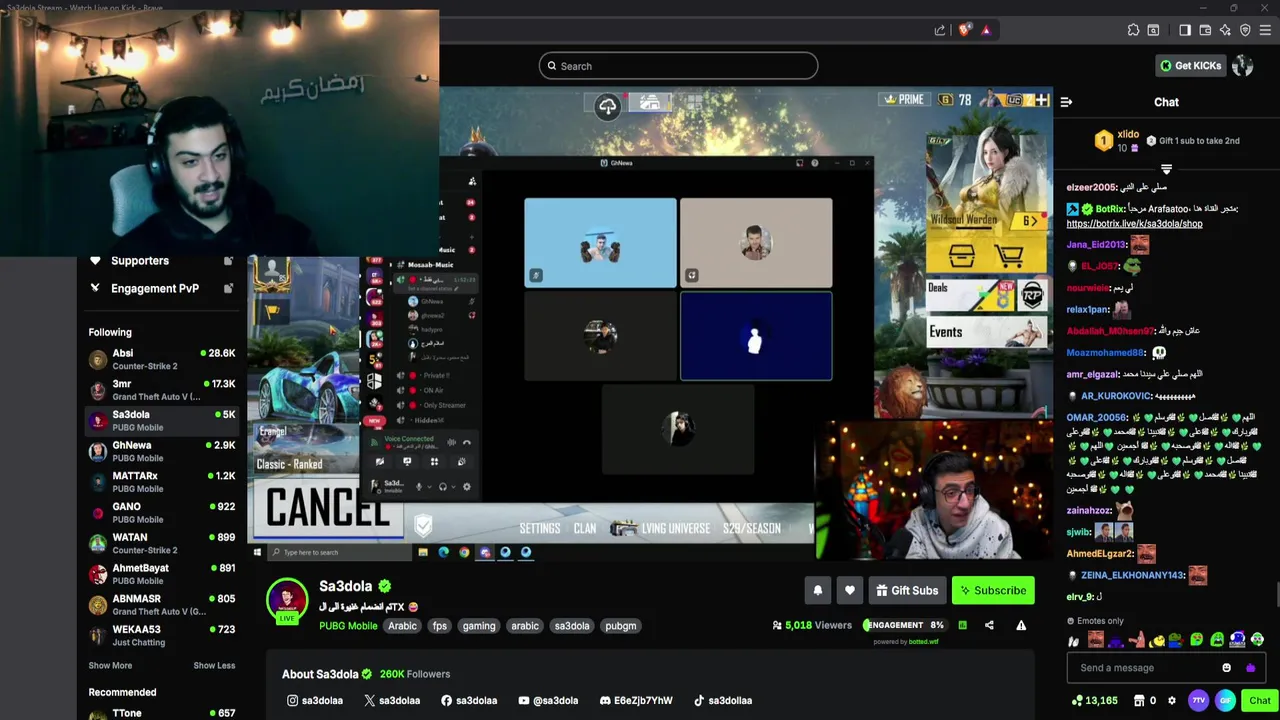
Task: Open chat settings gear icon
Action: 1172,701
